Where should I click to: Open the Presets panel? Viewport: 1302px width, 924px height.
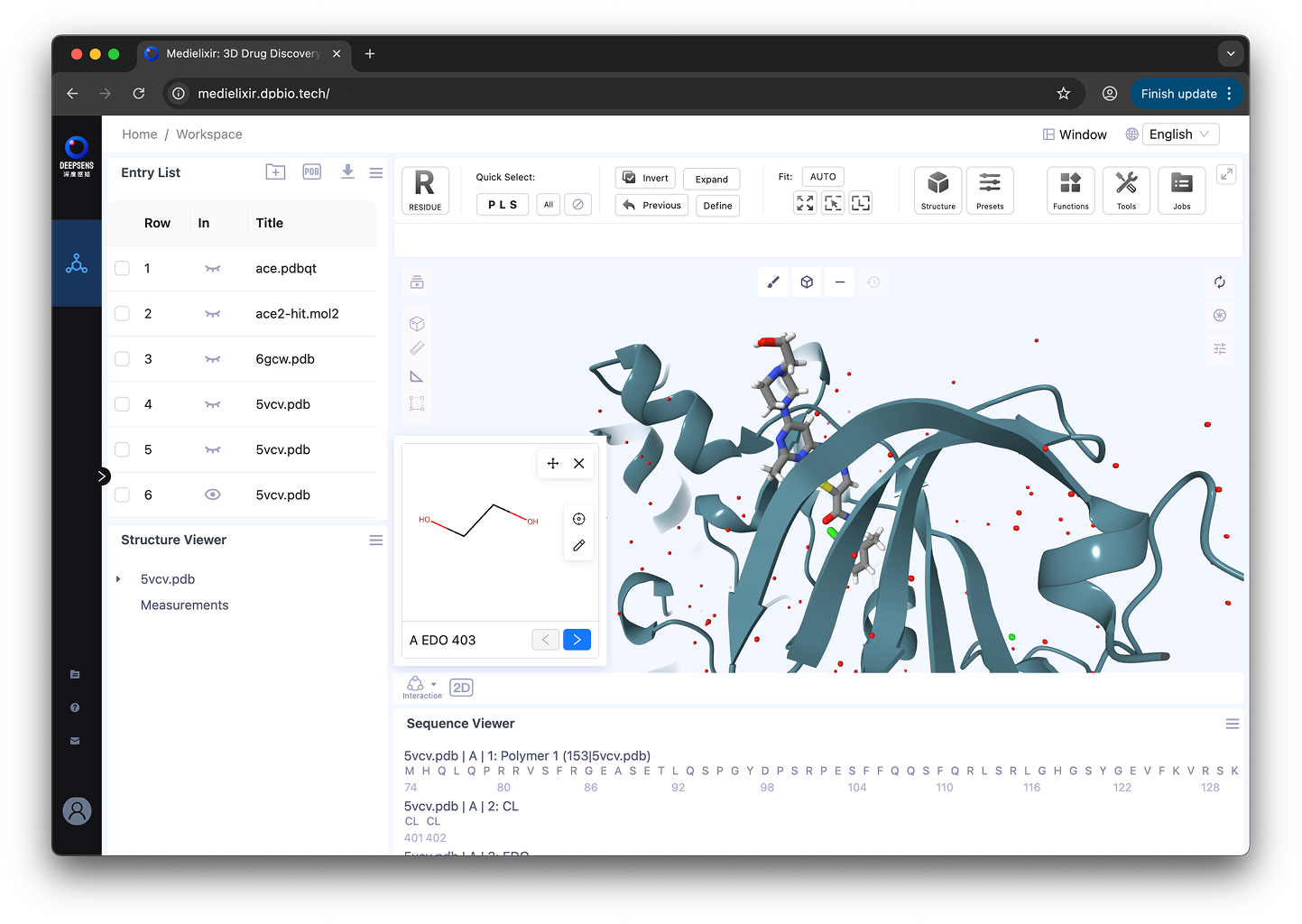[989, 190]
